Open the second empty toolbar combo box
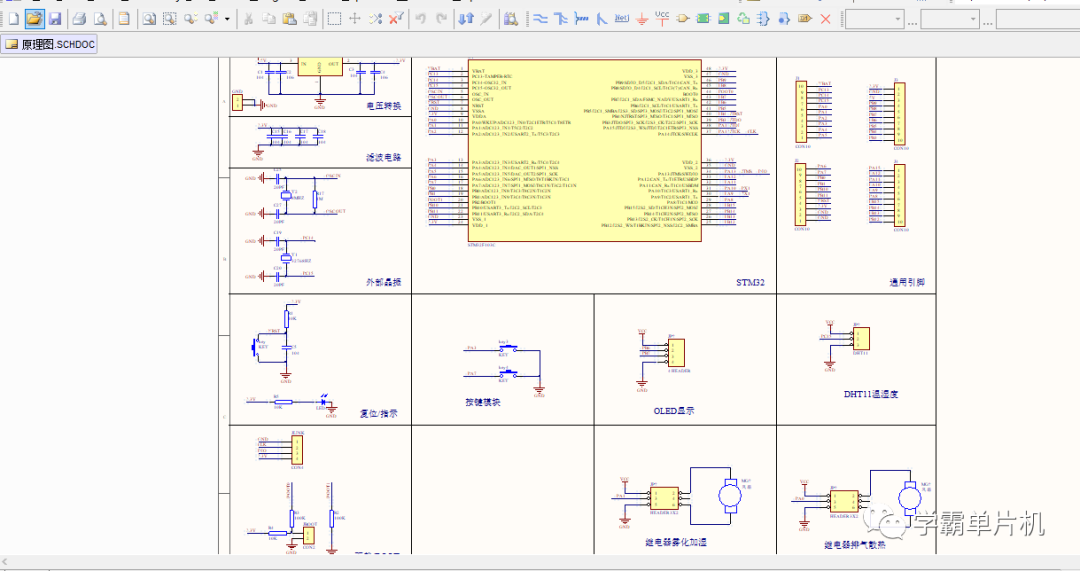This screenshot has width=1080, height=571. [950, 19]
